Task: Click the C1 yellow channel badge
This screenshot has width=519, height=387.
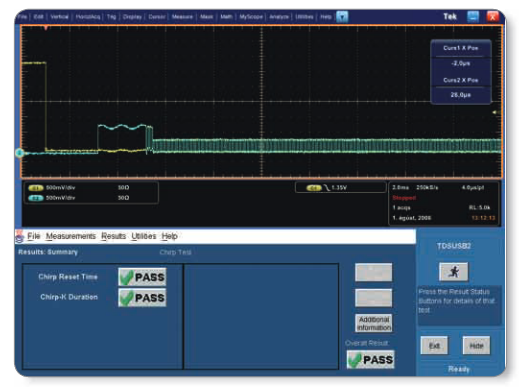Action: [x=36, y=188]
